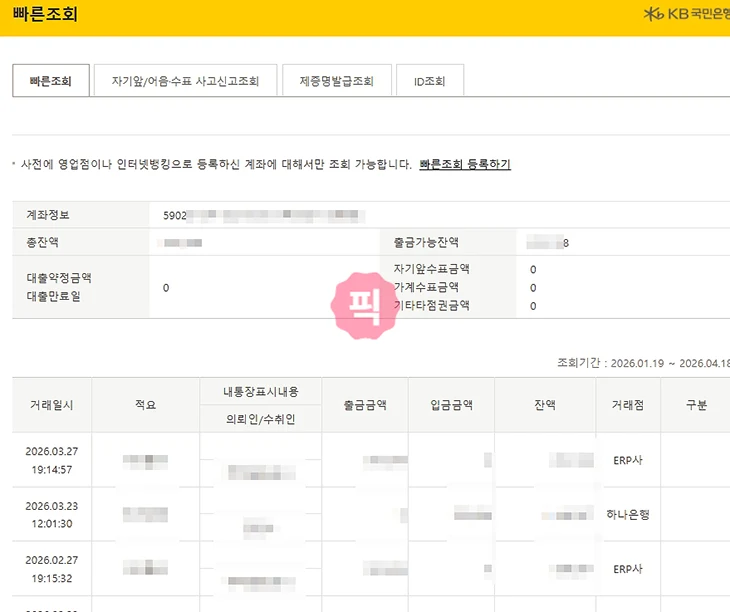The width and height of the screenshot is (730, 612).
Task: Open the 자기앞/어음·수표 사고신고조회 tab
Action: pyautogui.click(x=185, y=81)
